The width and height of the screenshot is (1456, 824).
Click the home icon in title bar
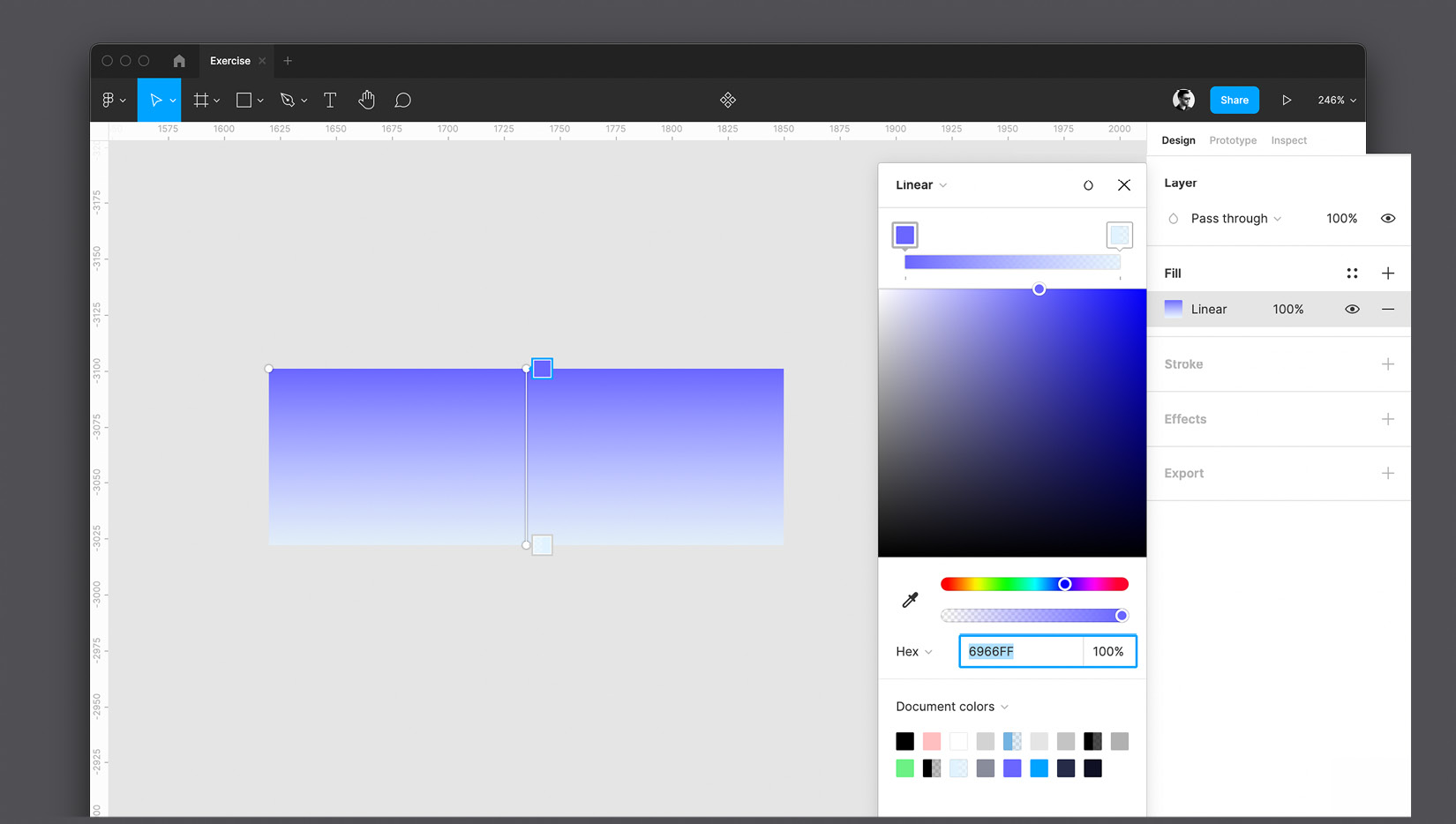click(179, 61)
